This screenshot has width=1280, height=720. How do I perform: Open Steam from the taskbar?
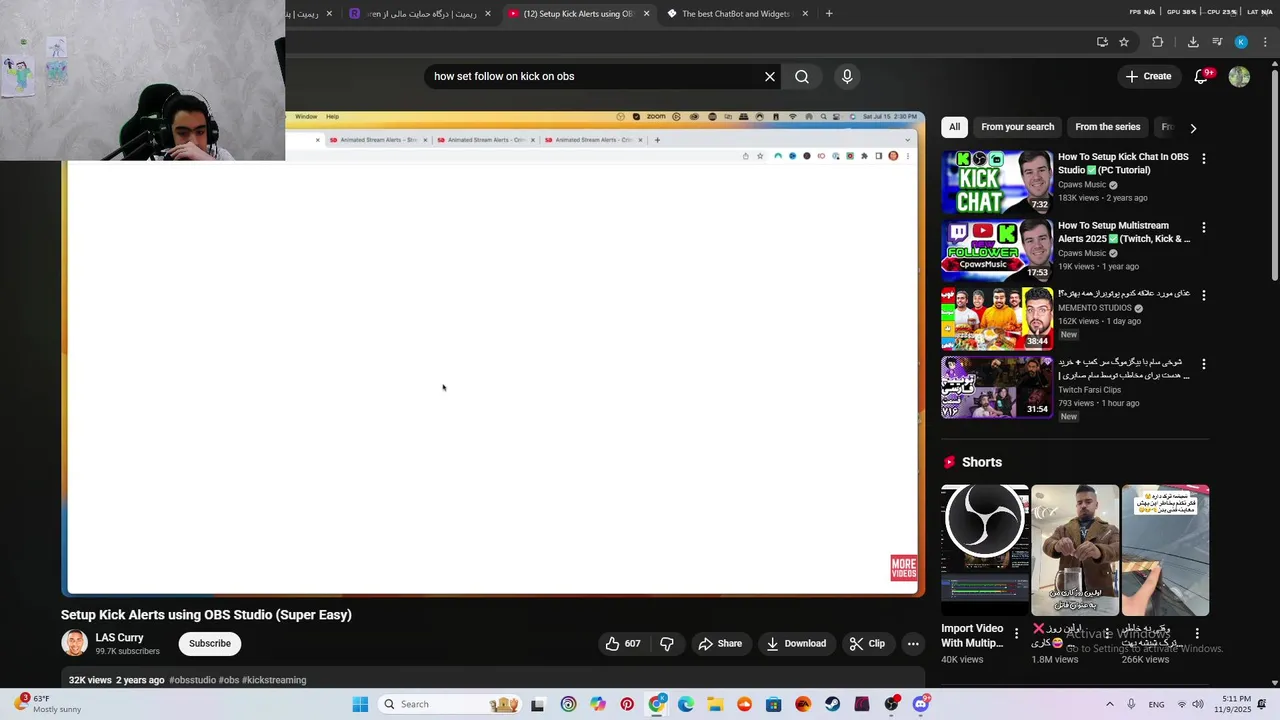tap(832, 704)
